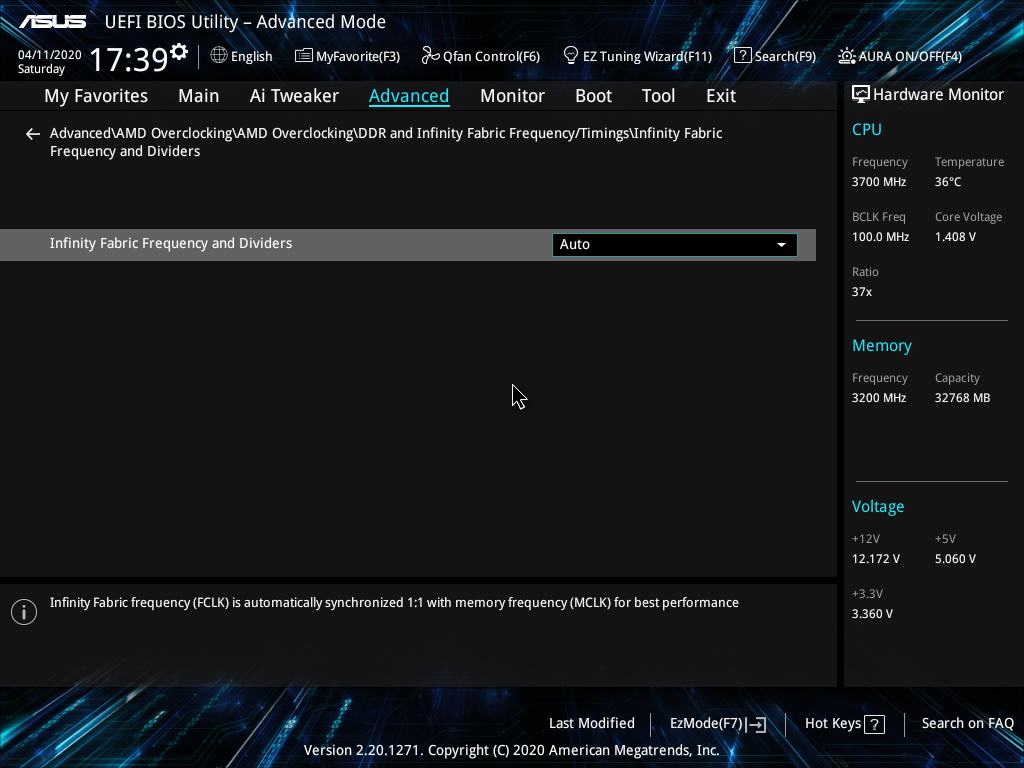The height and width of the screenshot is (768, 1024).
Task: Click the settings gear next to the clock
Action: pyautogui.click(x=179, y=51)
